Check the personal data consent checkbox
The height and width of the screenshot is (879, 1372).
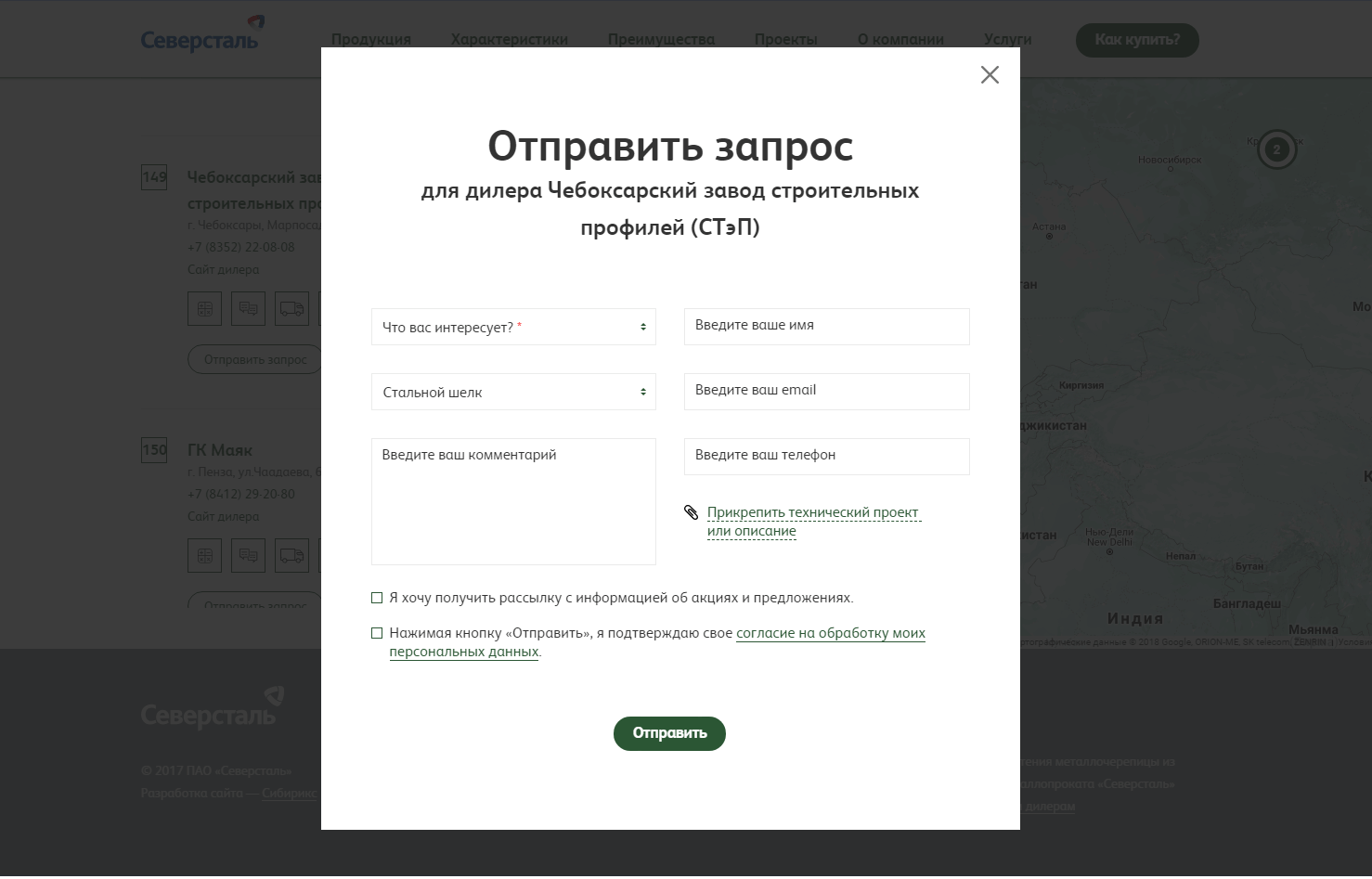(377, 633)
